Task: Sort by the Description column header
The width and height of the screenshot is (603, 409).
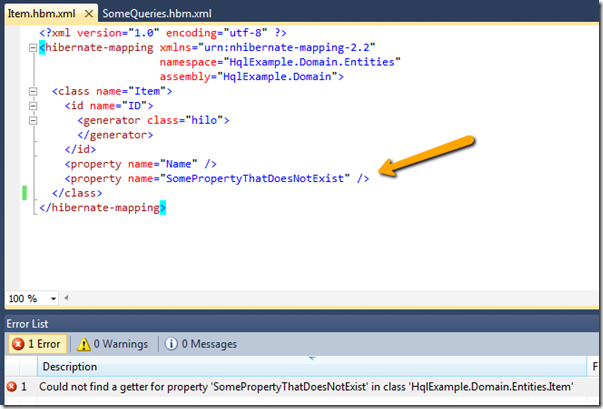Action: 311,367
